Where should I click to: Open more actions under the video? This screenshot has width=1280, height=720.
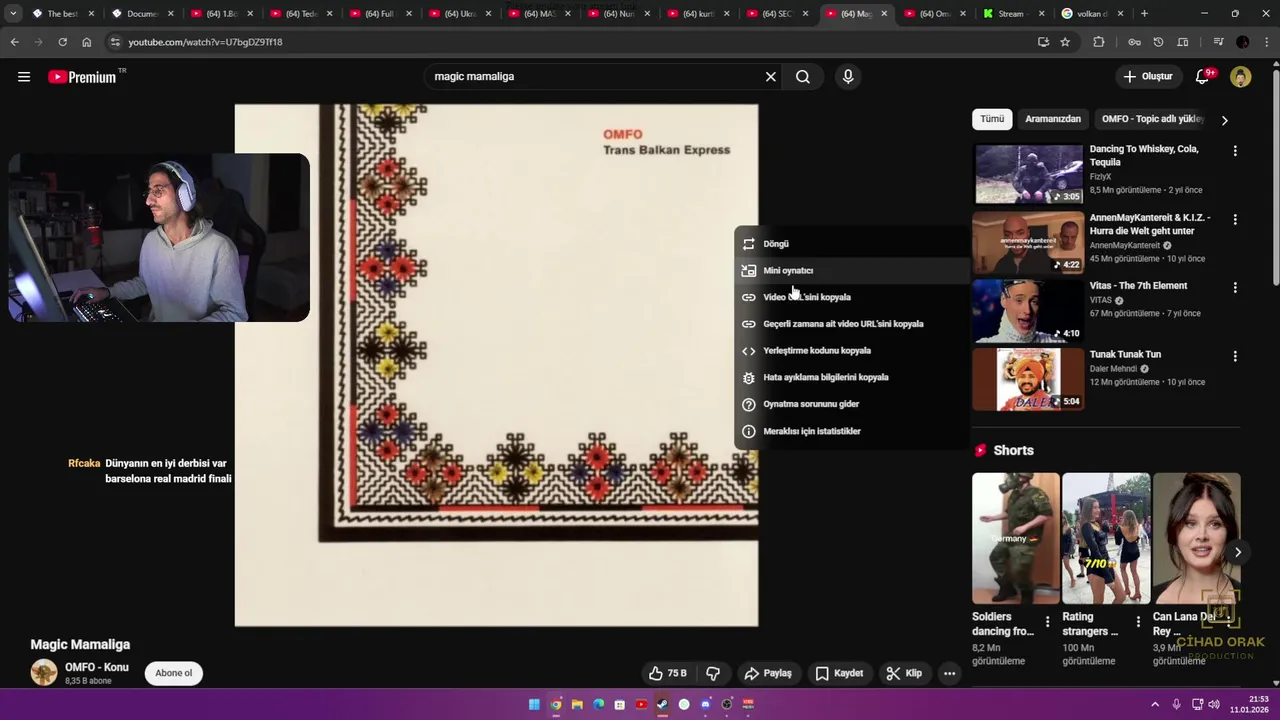pos(949,673)
